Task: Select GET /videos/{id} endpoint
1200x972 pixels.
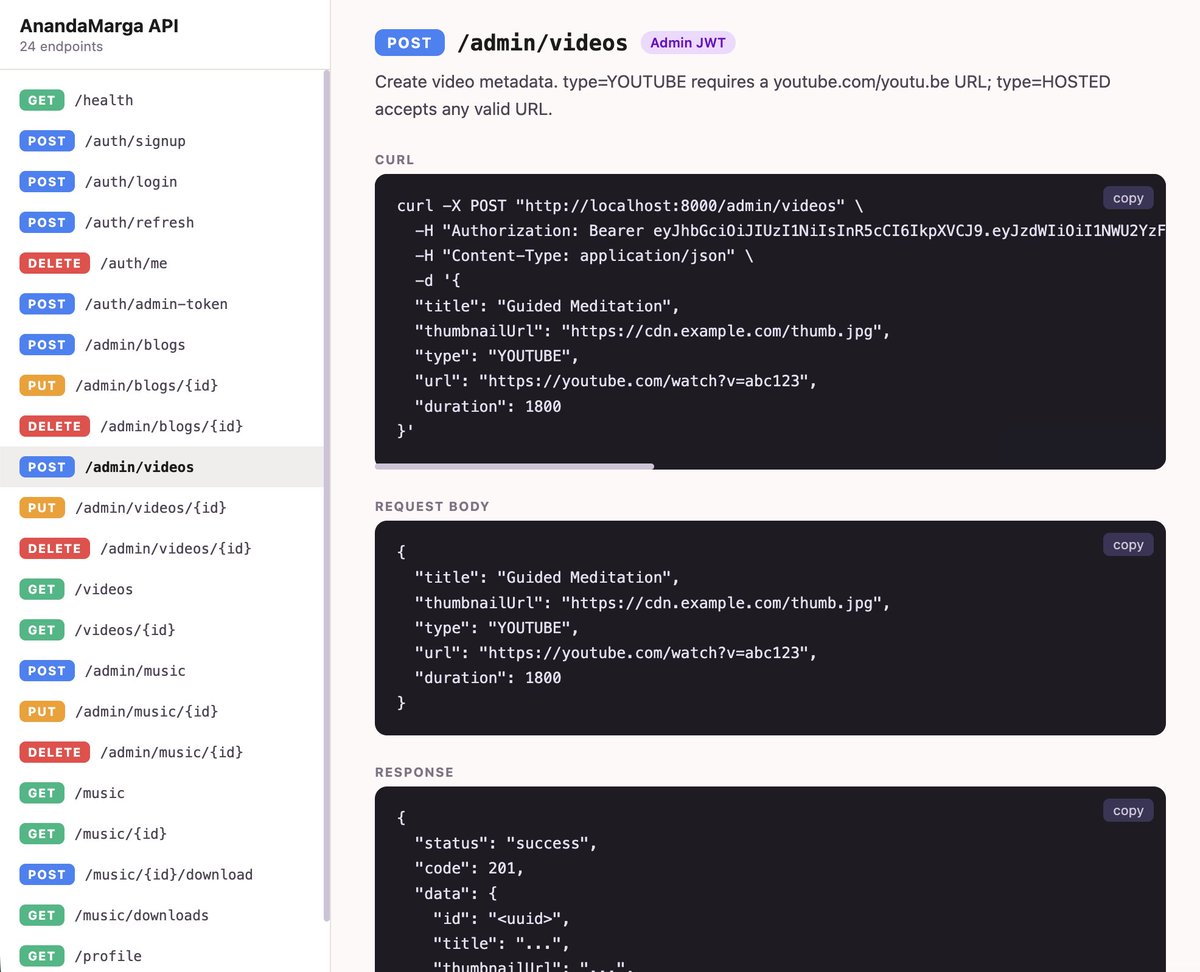Action: pos(161,630)
